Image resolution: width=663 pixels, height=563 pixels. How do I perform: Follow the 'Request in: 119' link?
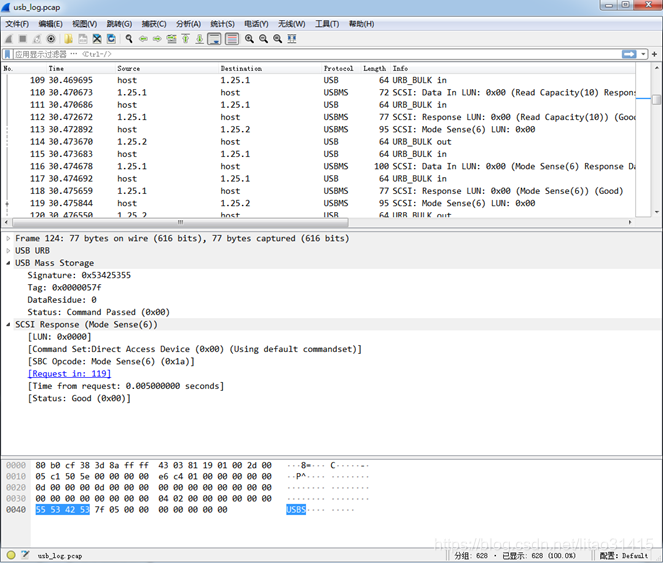[x=69, y=374]
